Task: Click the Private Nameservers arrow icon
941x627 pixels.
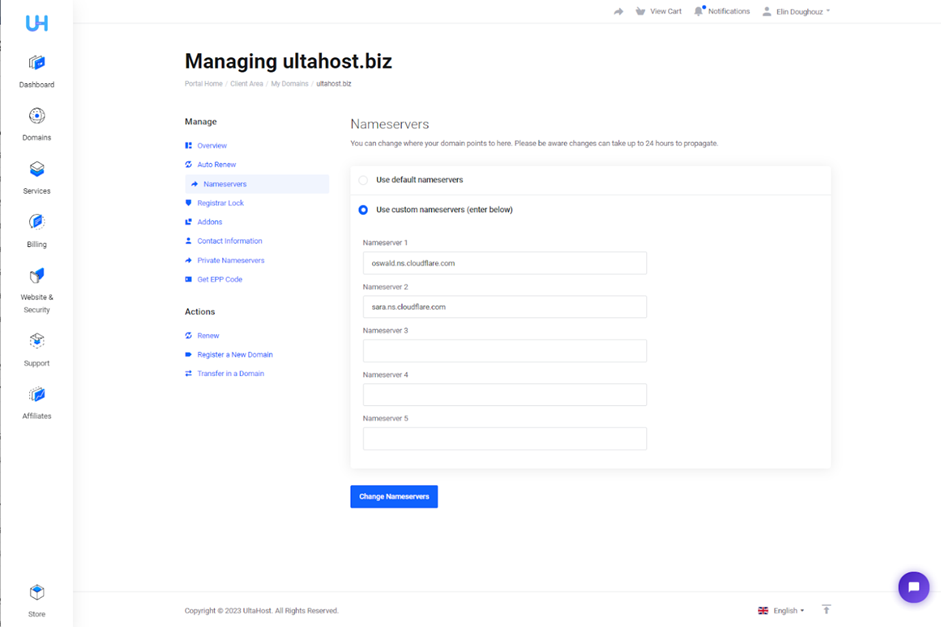Action: coord(188,260)
